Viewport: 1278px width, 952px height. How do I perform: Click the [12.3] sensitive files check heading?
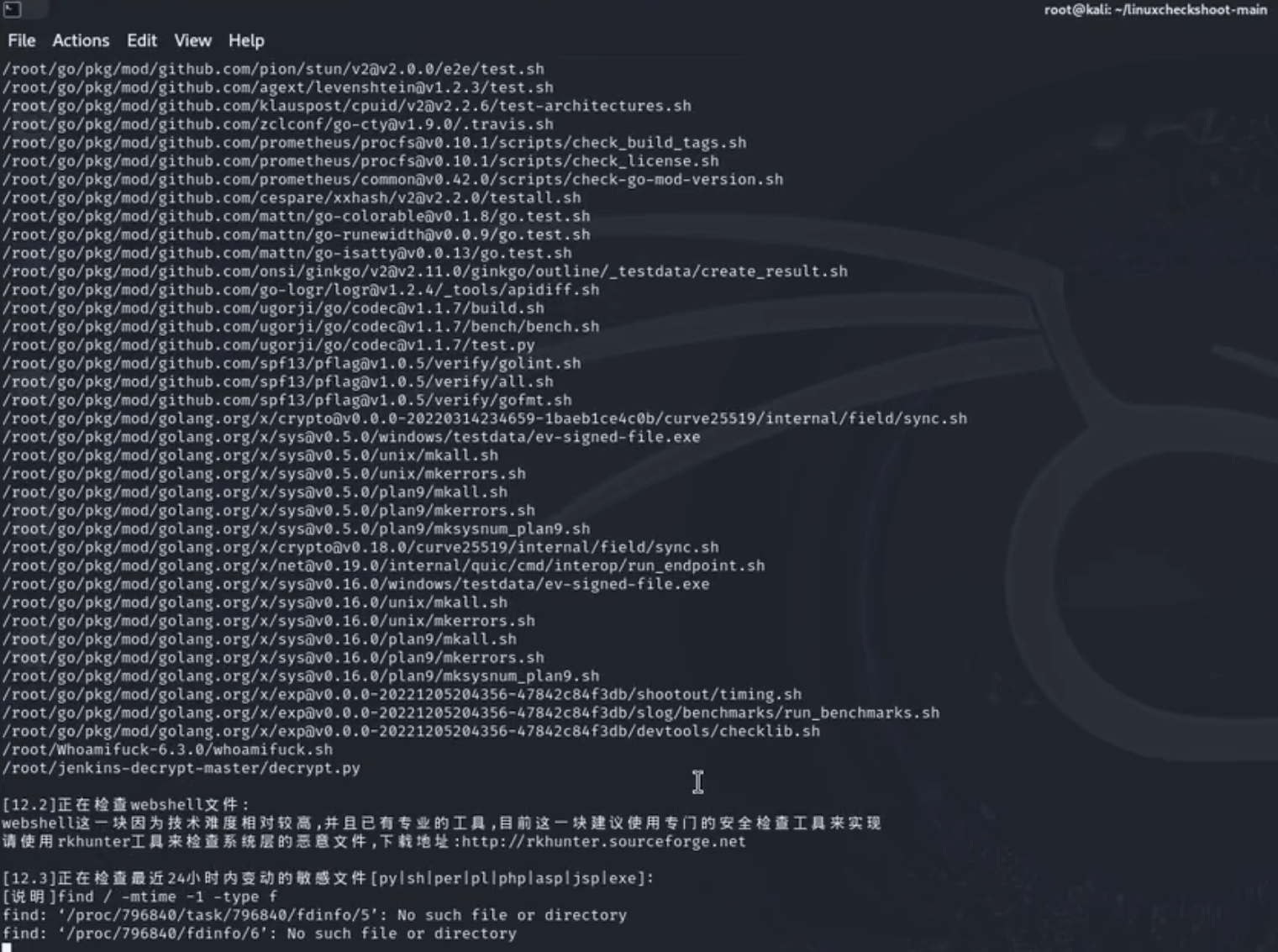coord(329,879)
